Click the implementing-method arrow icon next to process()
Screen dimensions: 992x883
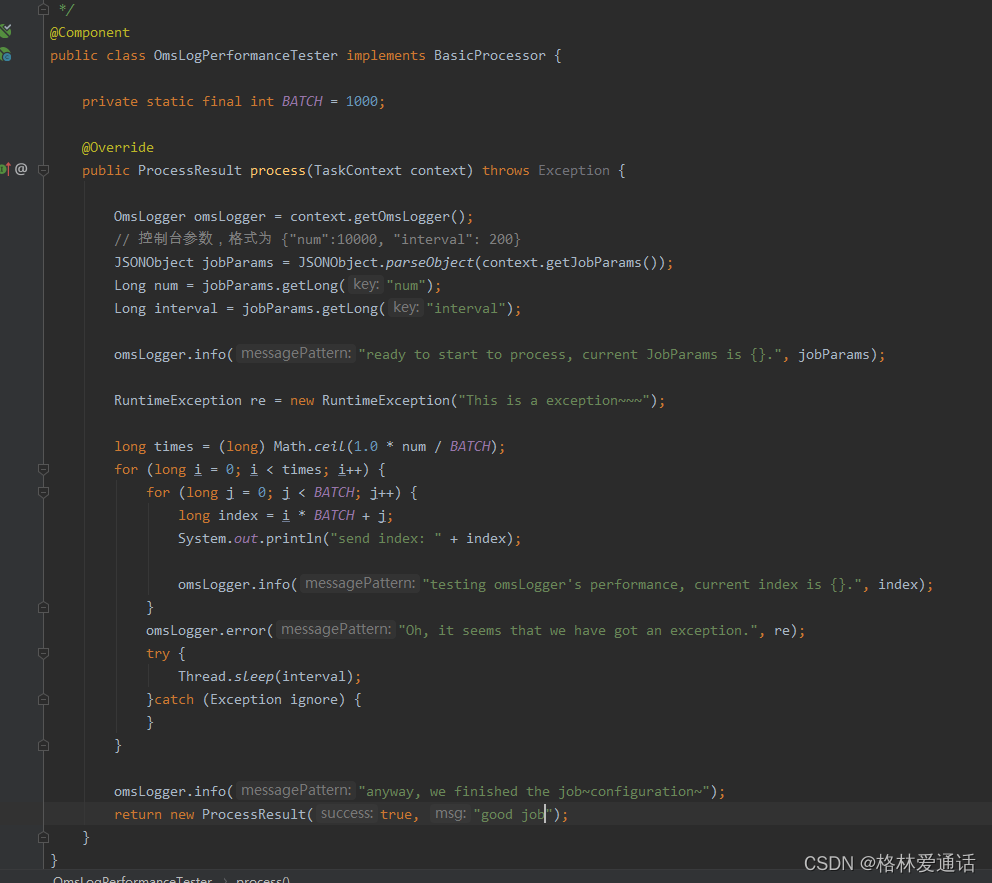tap(7, 169)
